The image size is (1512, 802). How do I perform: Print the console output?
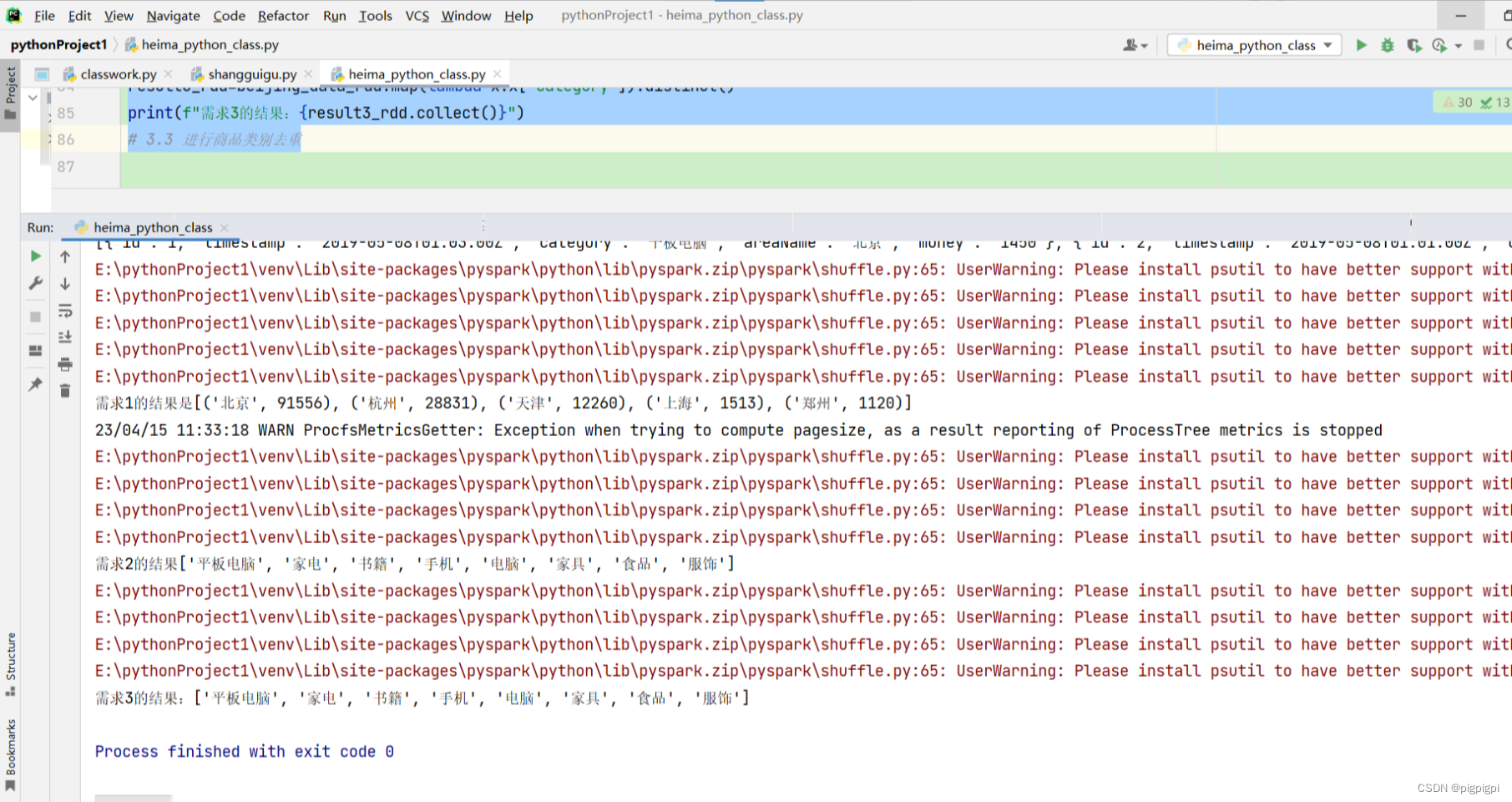click(x=65, y=364)
